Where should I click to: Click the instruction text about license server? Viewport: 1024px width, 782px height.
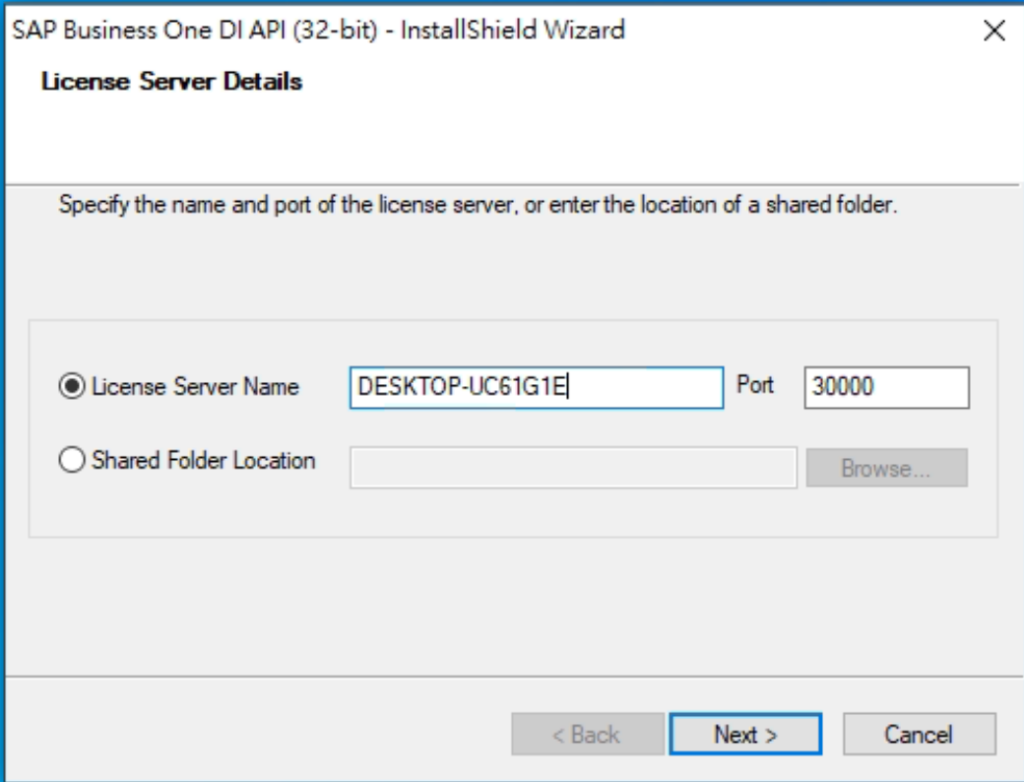tap(478, 205)
